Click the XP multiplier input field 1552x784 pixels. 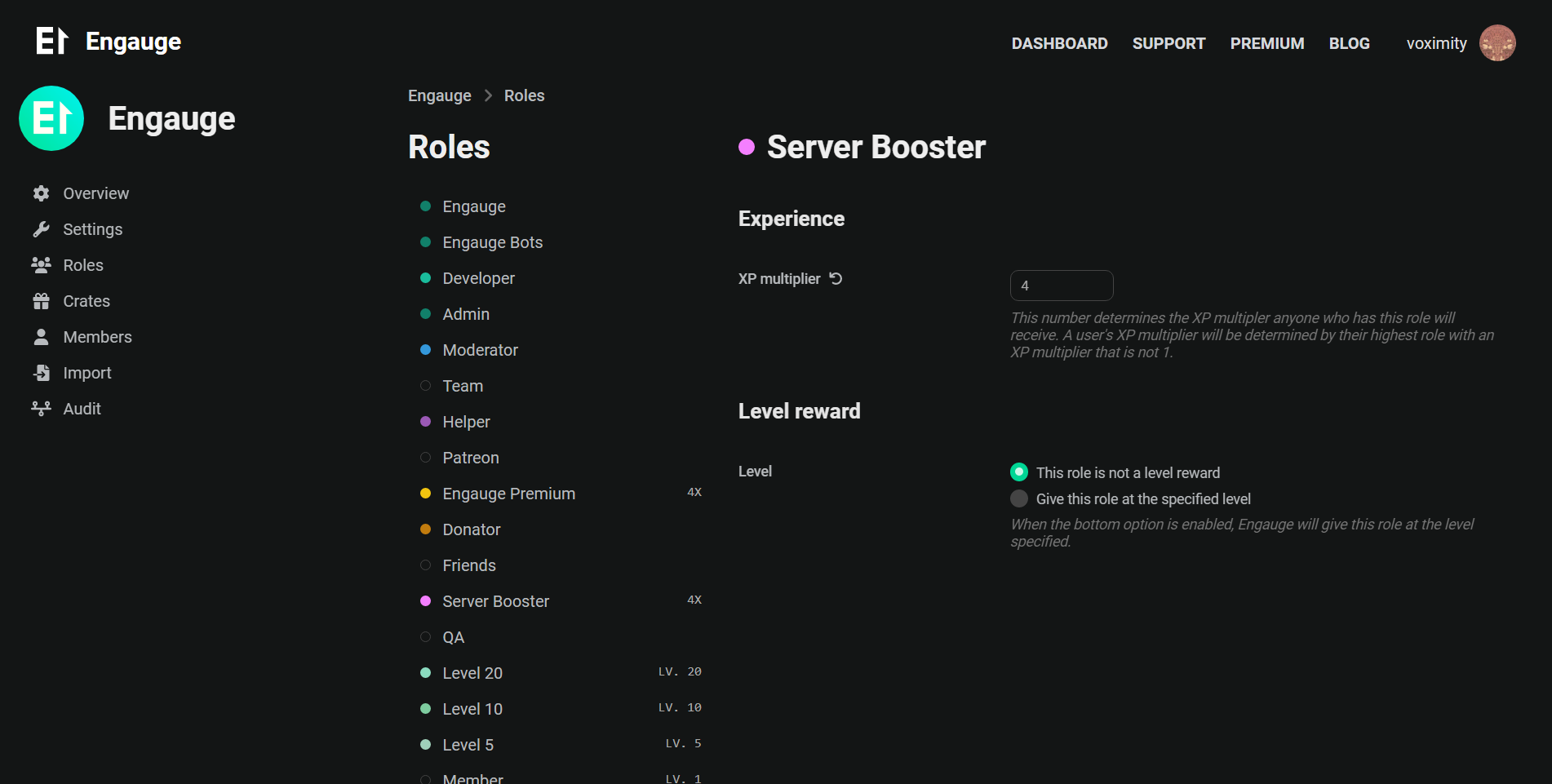point(1062,286)
